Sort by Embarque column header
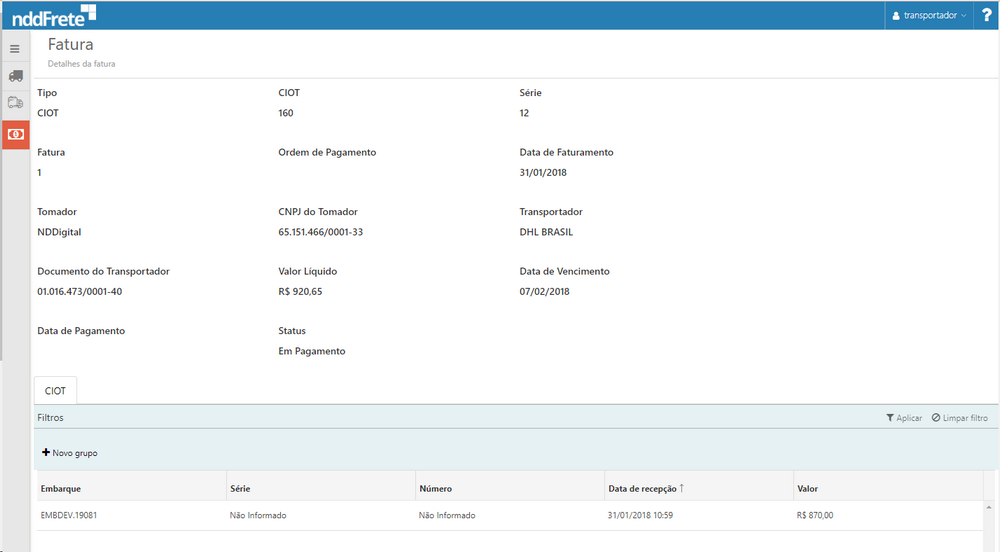Viewport: 1000px width, 552px height. click(61, 489)
